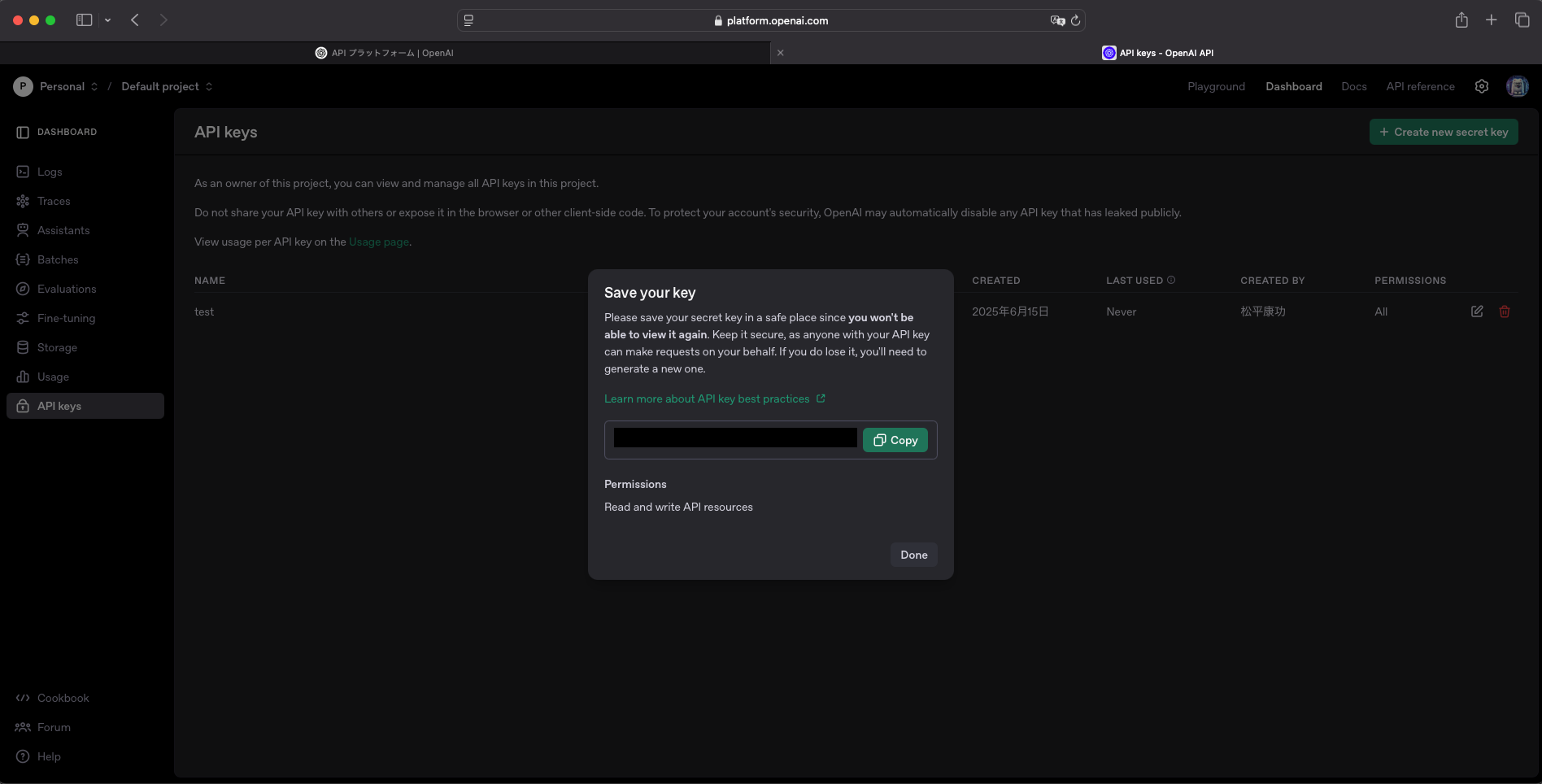This screenshot has height=784, width=1542.
Task: Click the Done button
Action: [914, 555]
